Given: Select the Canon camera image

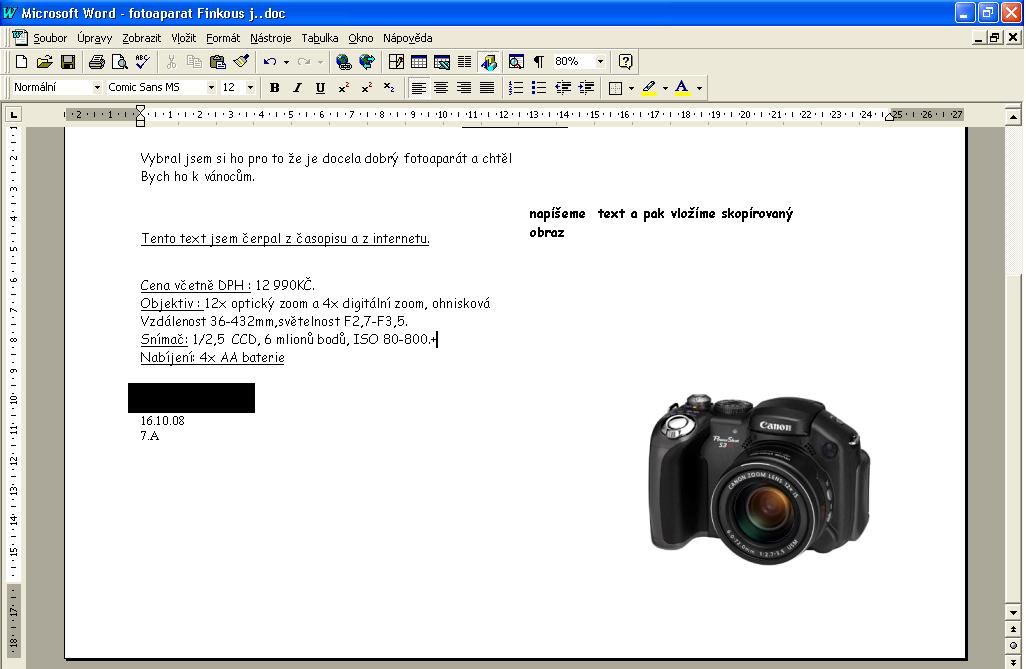Looking at the screenshot, I should tap(759, 473).
